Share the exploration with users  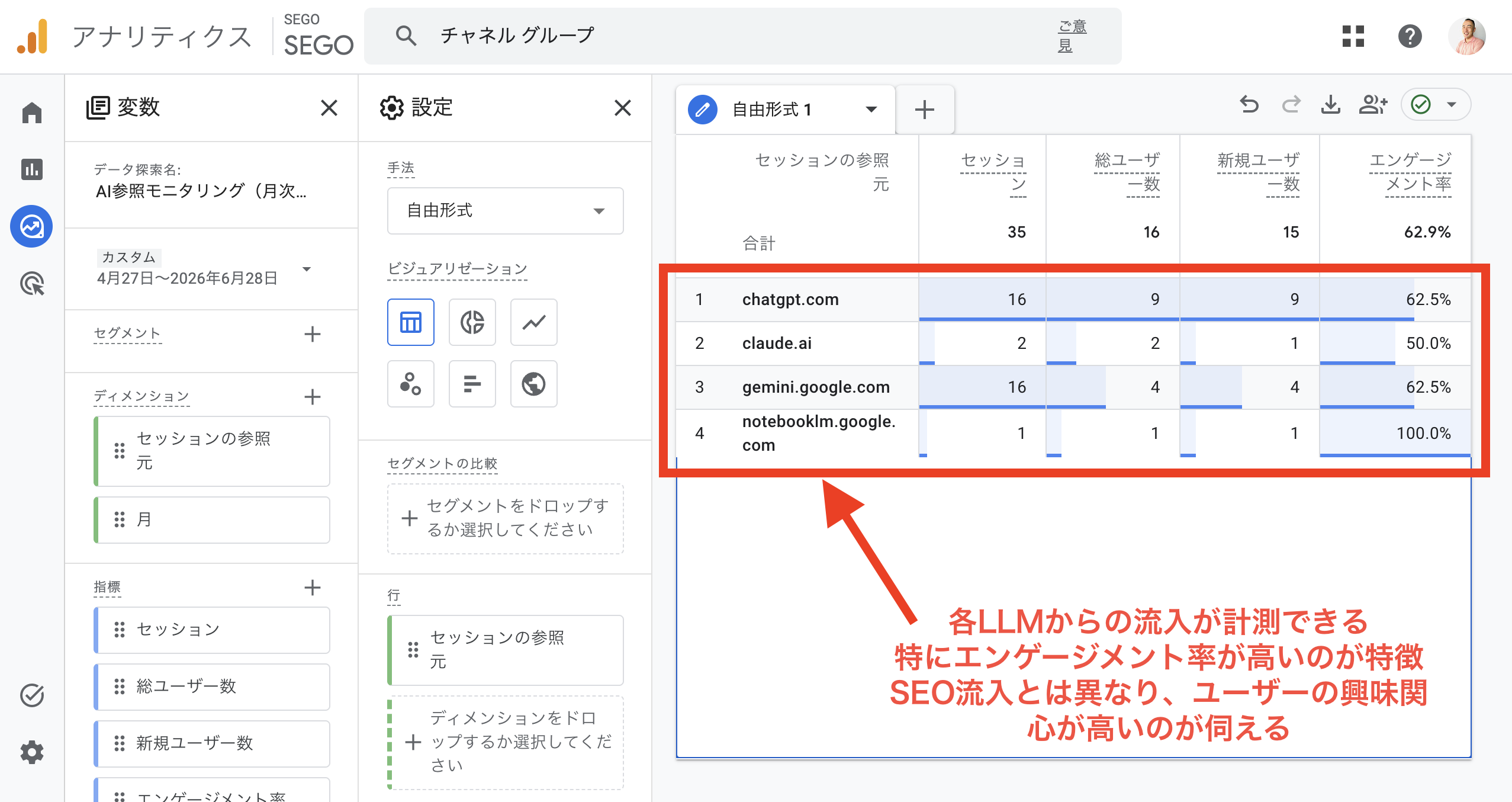pyautogui.click(x=1373, y=105)
